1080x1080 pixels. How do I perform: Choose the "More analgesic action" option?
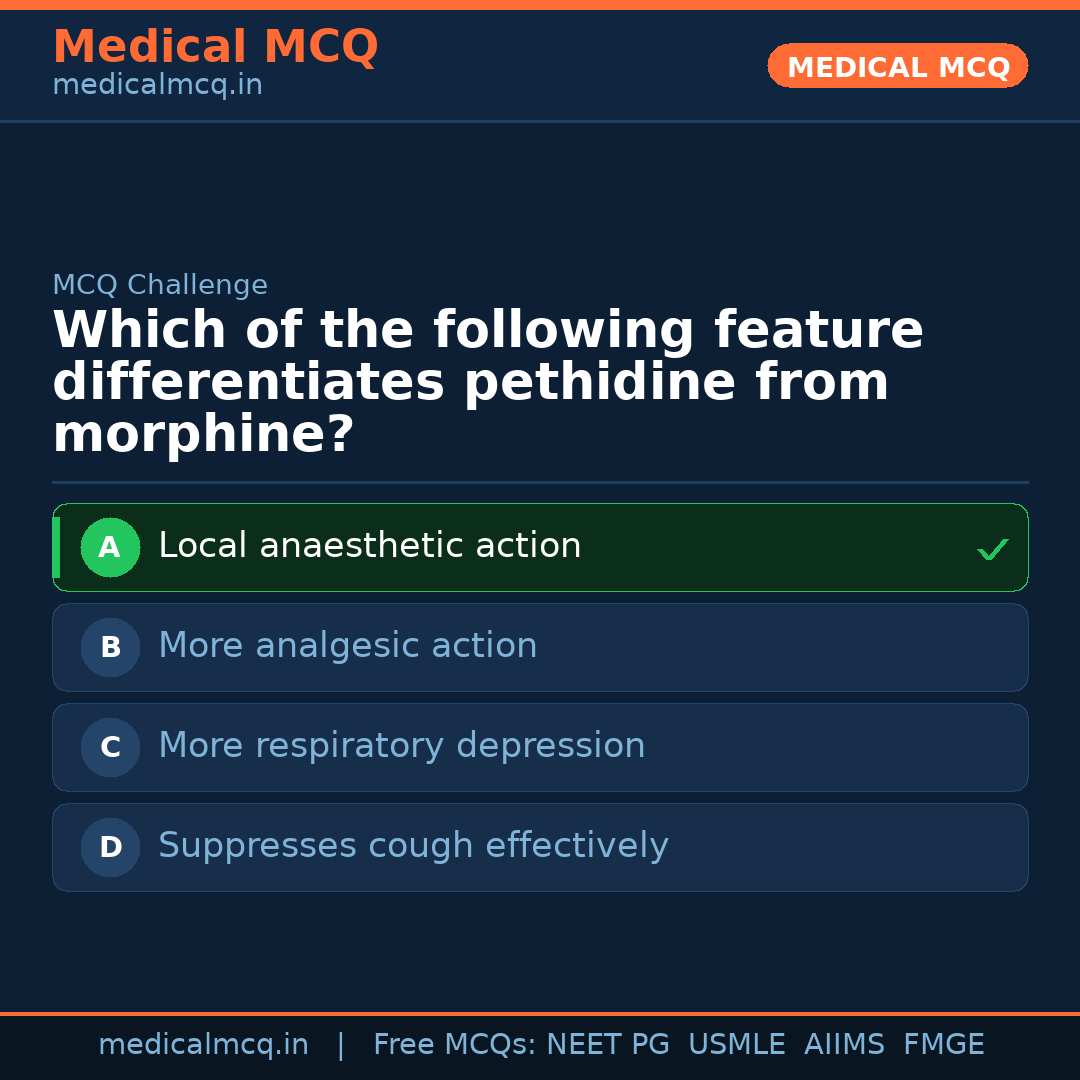coord(347,646)
